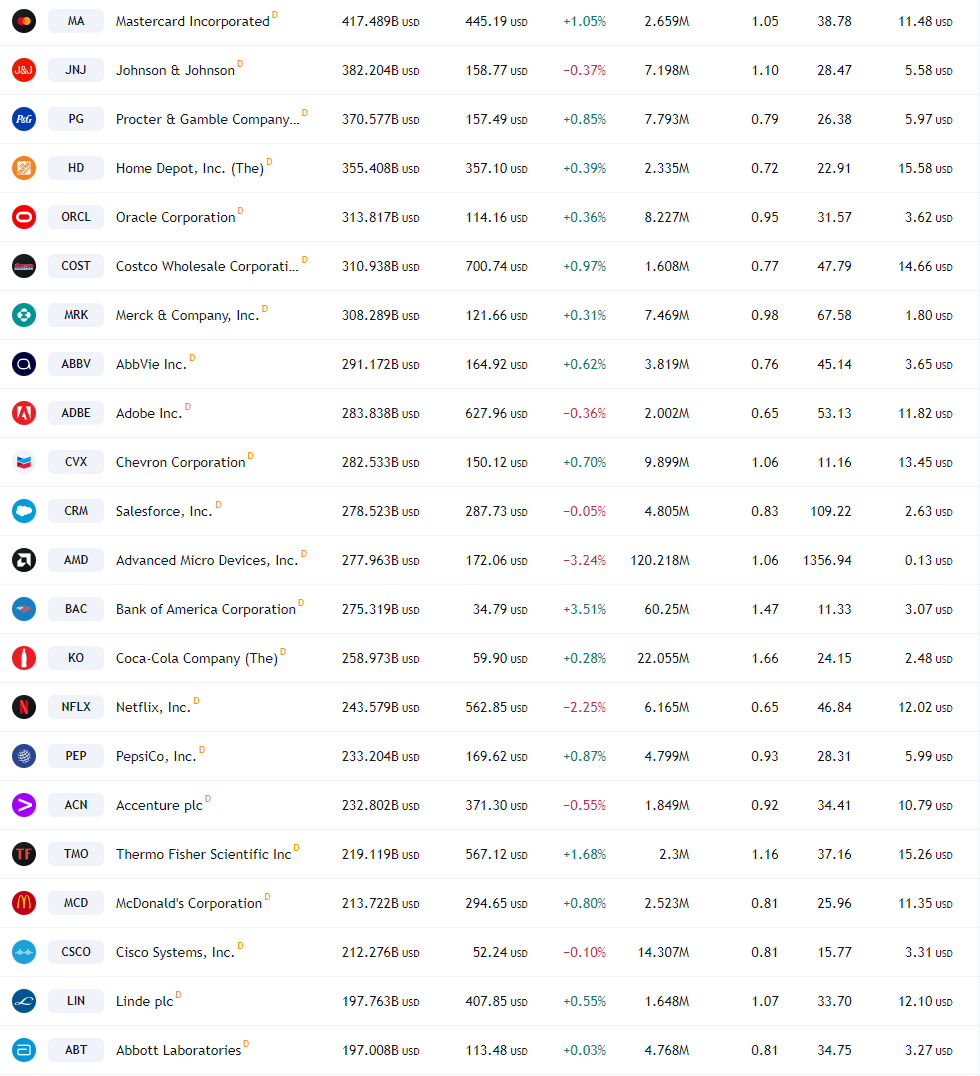
Task: Click the Coca-Cola bottle logo icon
Action: (24, 658)
